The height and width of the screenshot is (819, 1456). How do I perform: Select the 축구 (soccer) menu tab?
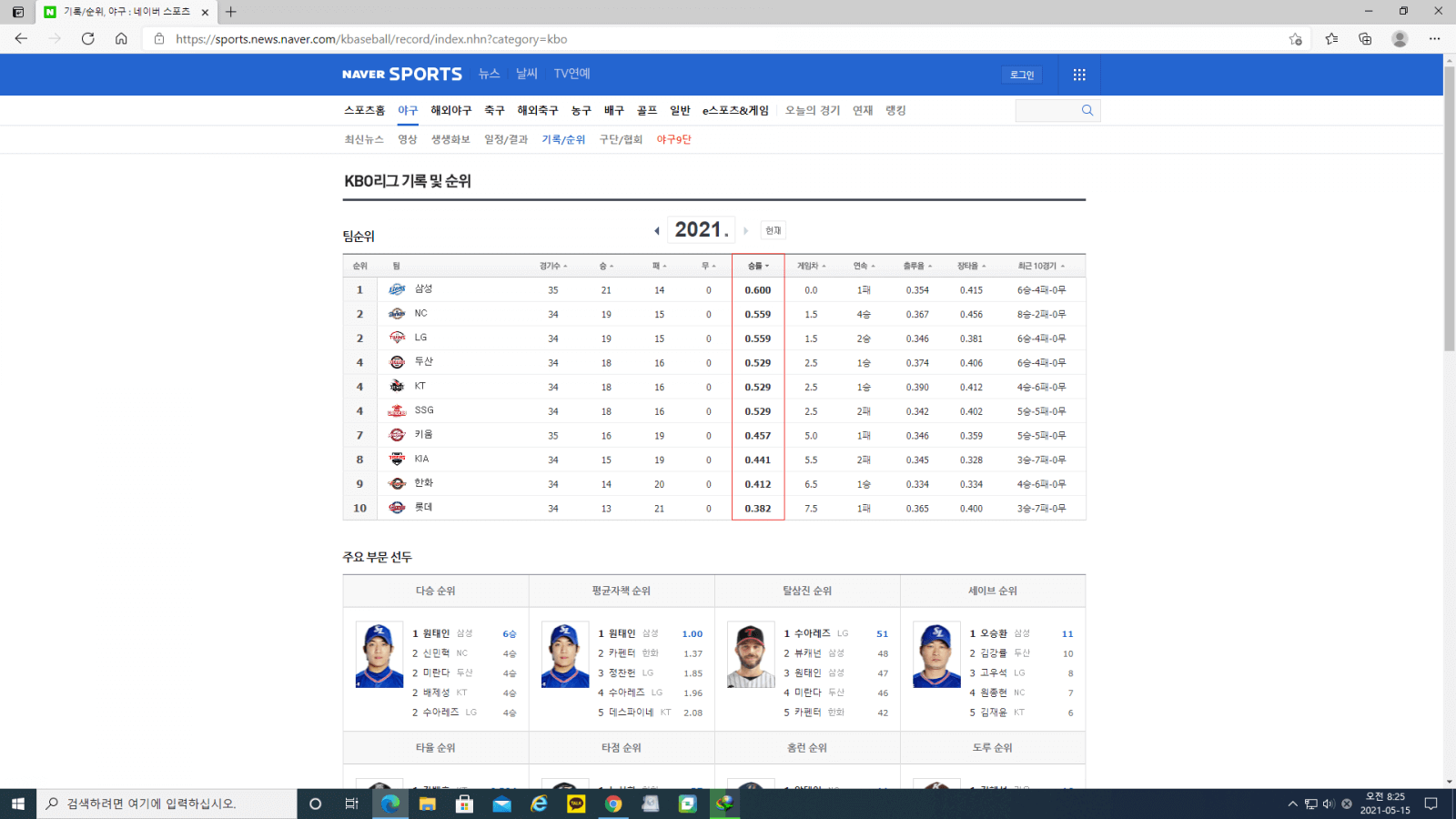pyautogui.click(x=494, y=110)
